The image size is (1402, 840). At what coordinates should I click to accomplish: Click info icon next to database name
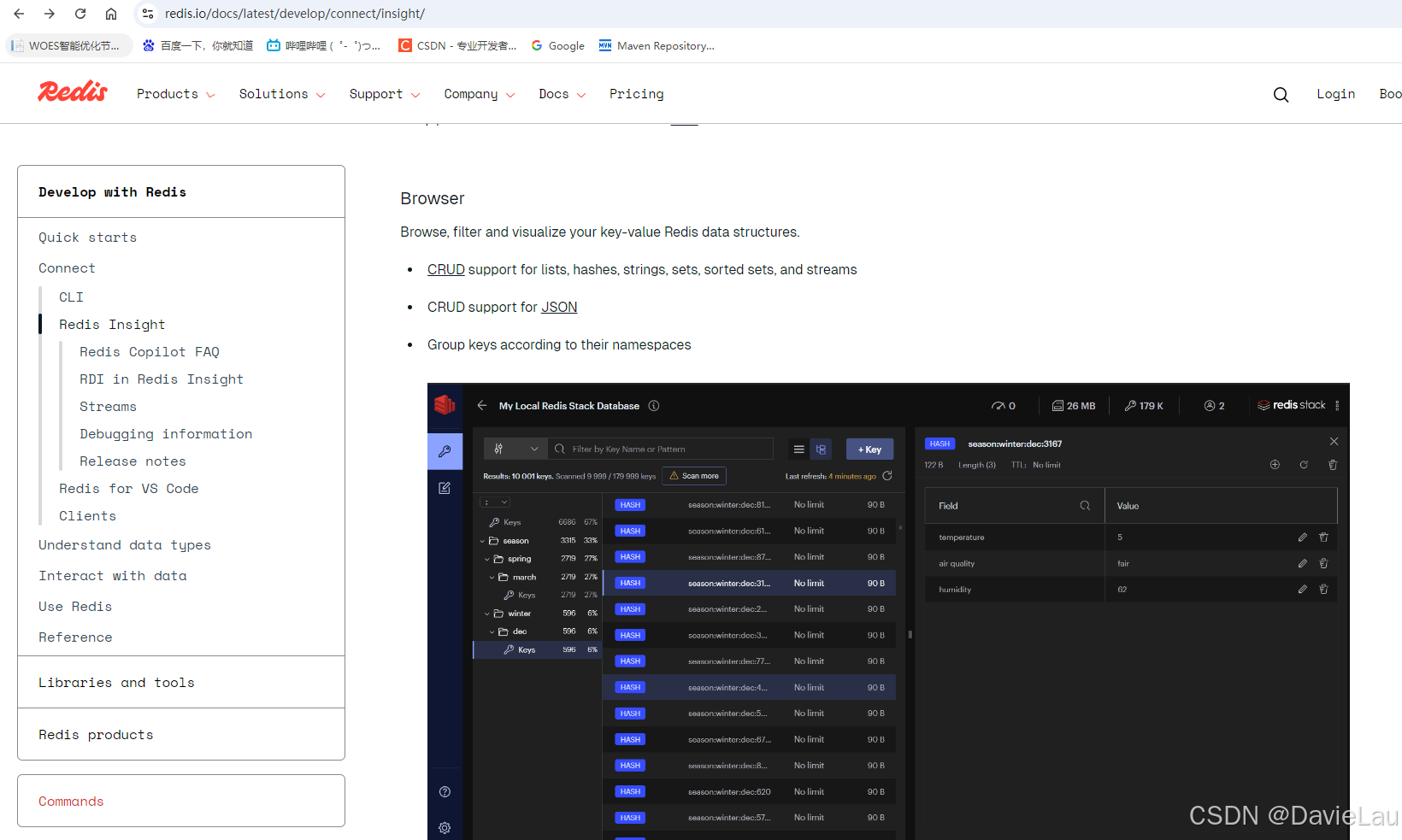click(x=654, y=406)
